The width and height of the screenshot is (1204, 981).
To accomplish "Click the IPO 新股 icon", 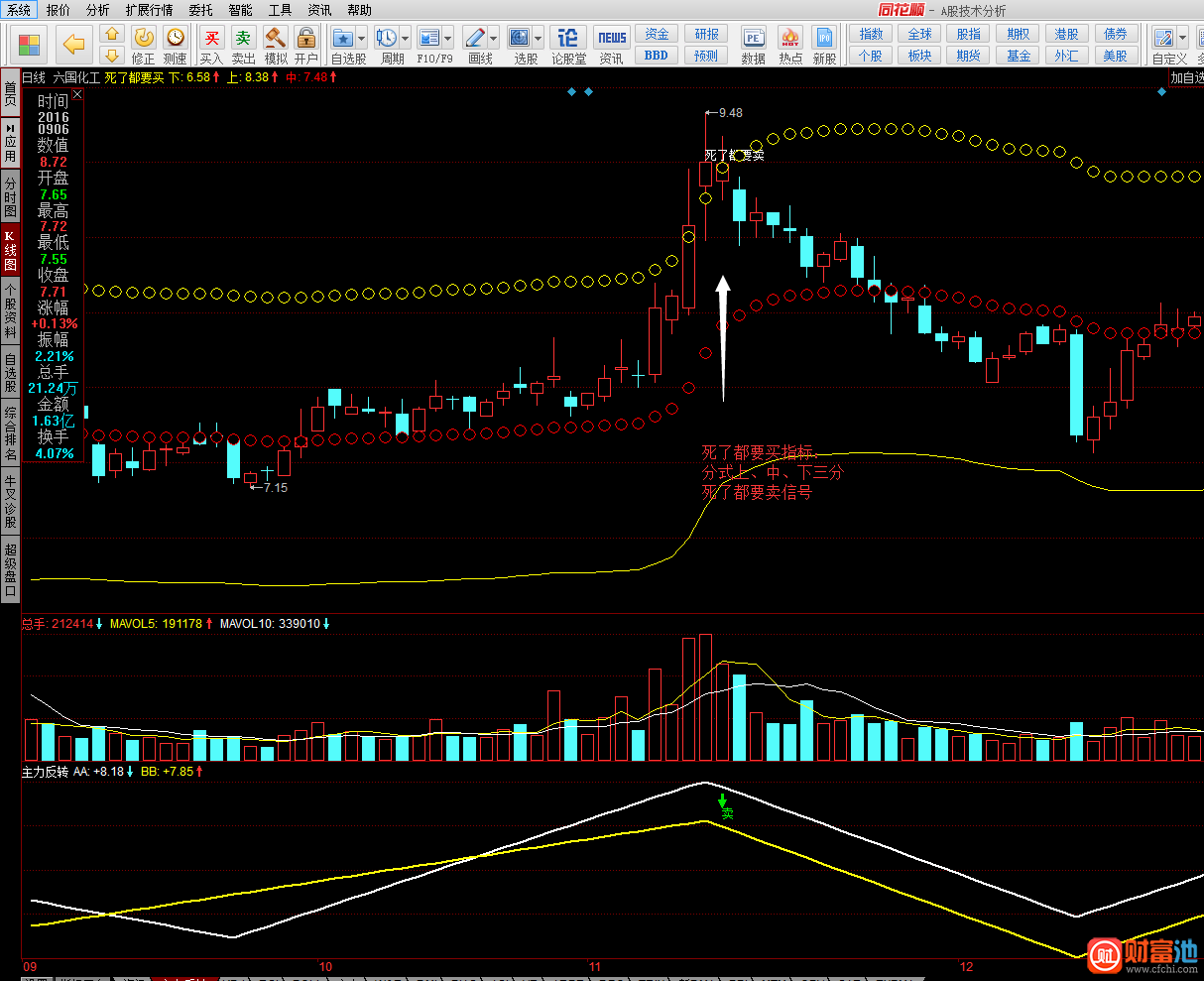I will pyautogui.click(x=824, y=38).
